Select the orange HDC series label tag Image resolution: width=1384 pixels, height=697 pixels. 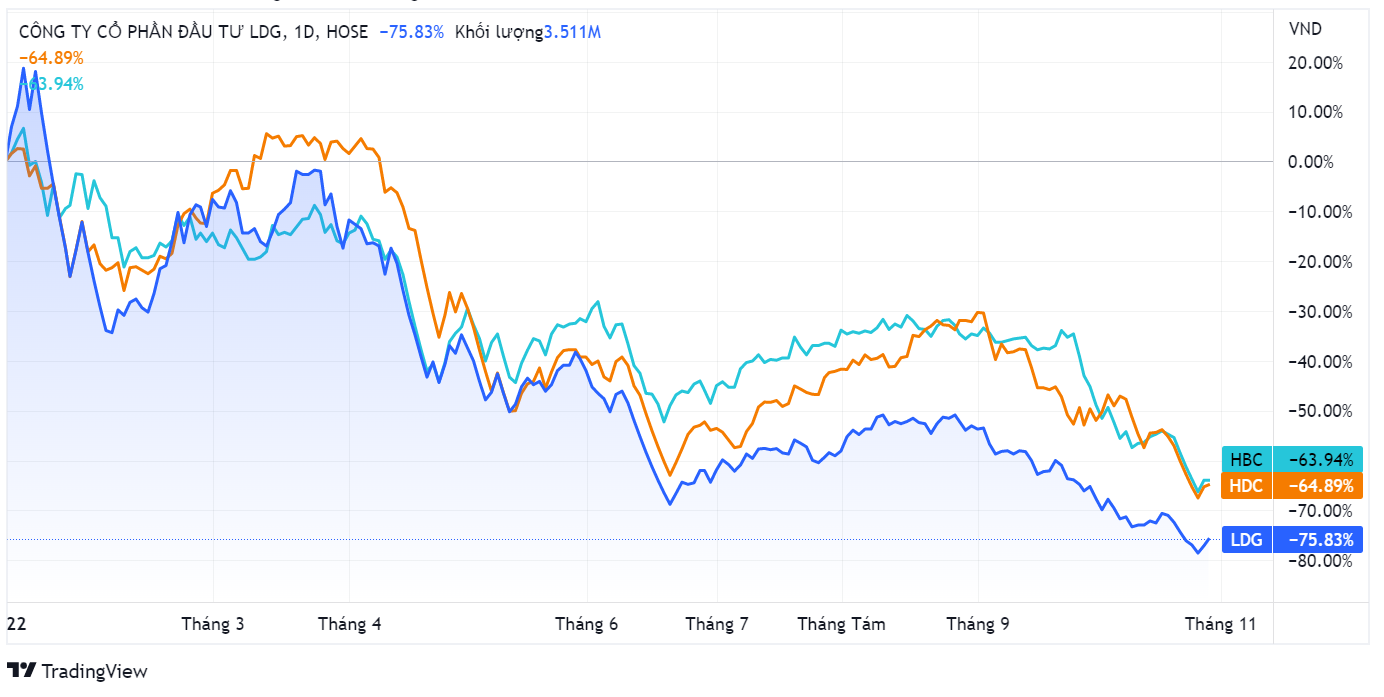pos(1246,486)
